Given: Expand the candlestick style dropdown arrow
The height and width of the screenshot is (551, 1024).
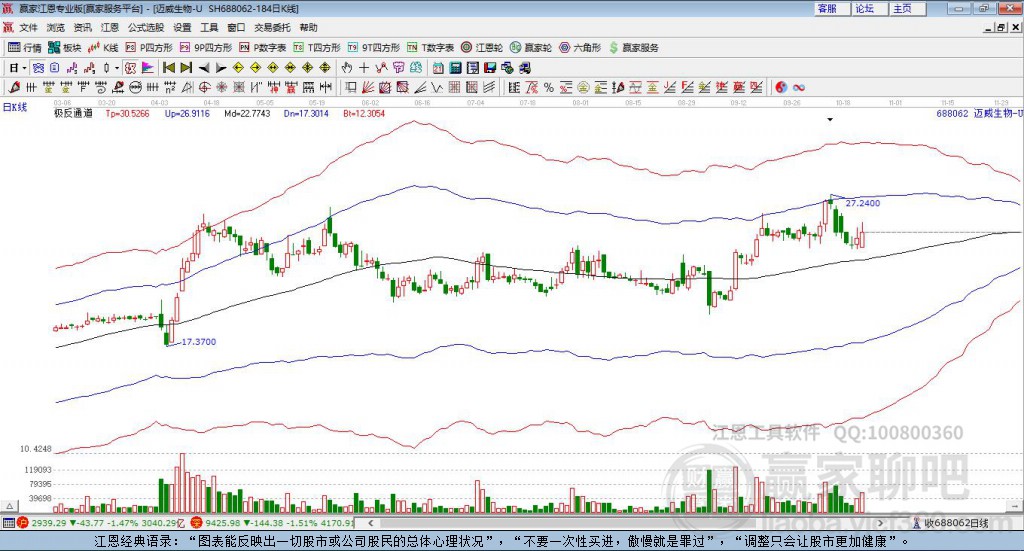Looking at the screenshot, I should pyautogui.click(x=116, y=67).
